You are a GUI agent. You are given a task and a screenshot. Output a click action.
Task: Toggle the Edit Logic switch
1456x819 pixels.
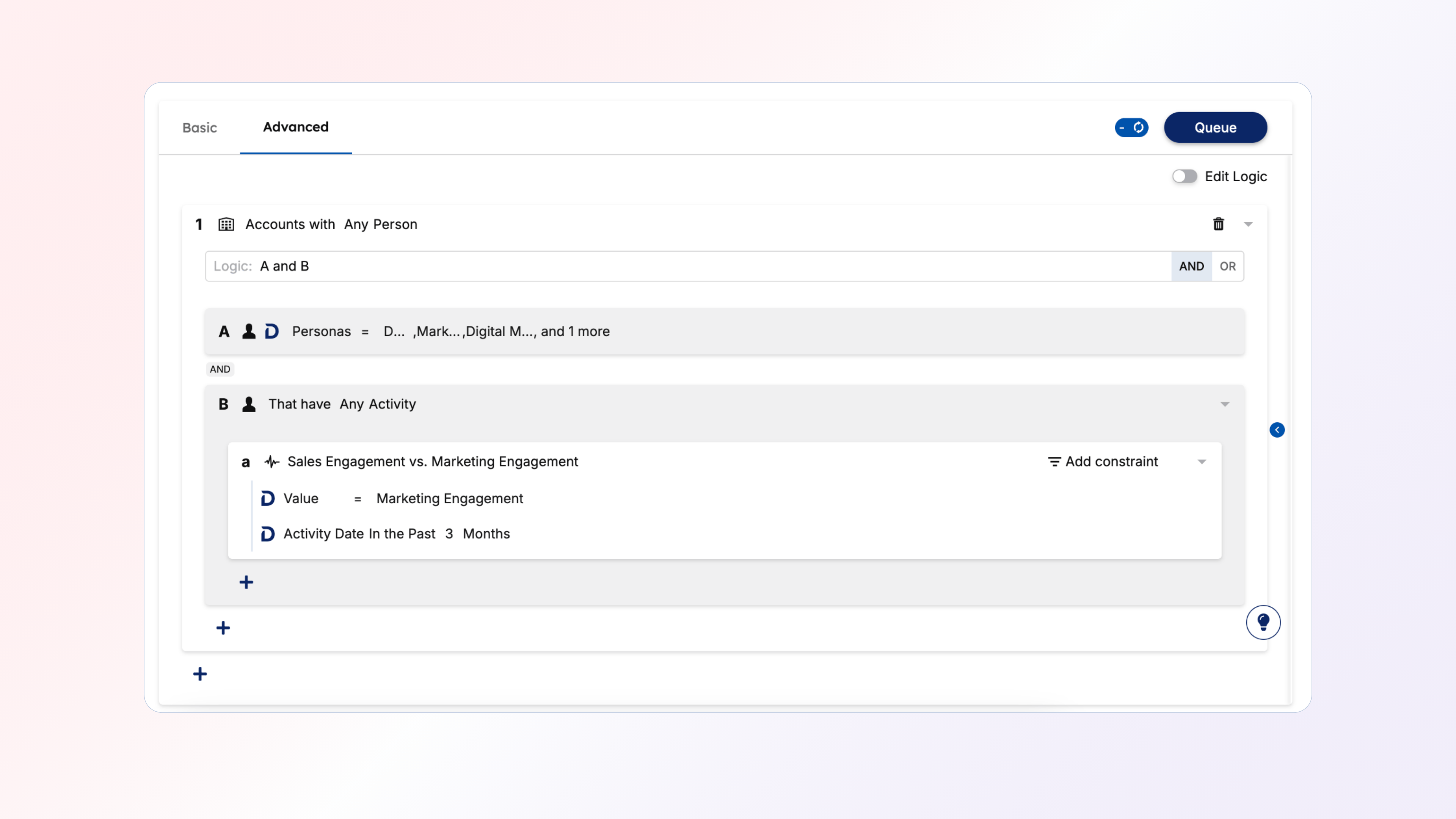coord(1184,176)
